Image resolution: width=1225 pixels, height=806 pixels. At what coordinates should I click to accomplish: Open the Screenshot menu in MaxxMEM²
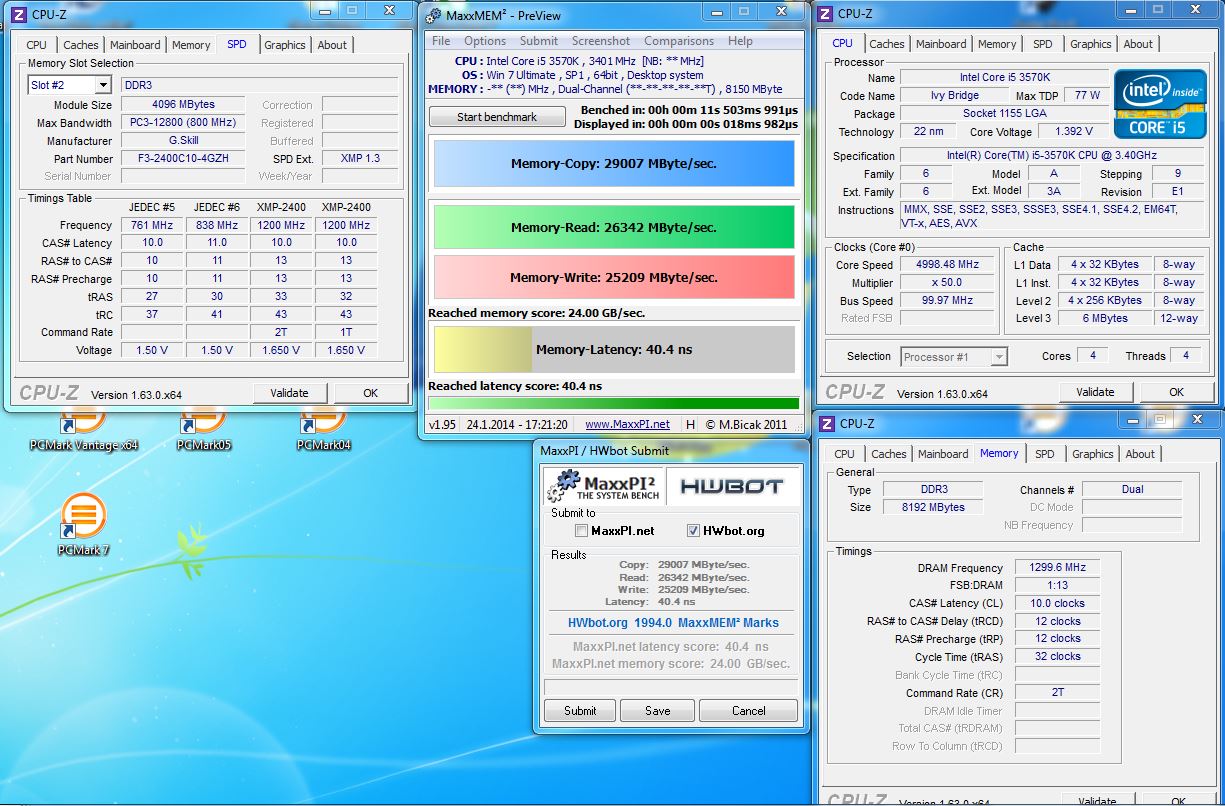[x=601, y=41]
